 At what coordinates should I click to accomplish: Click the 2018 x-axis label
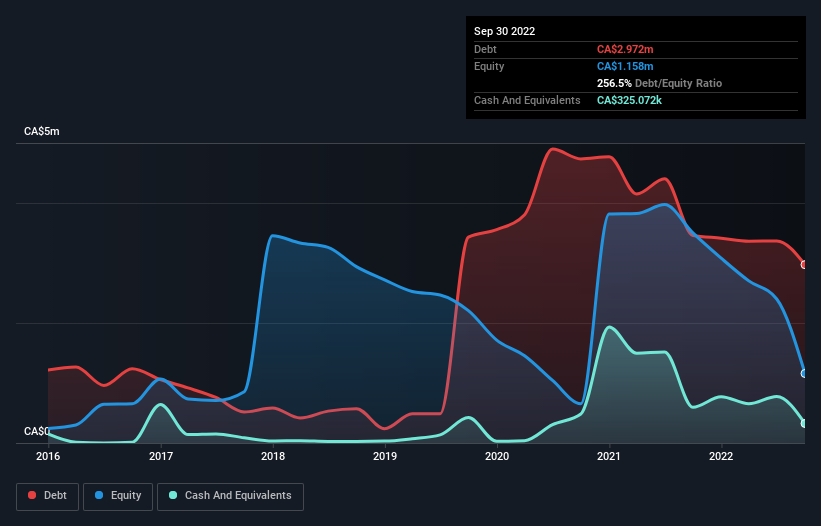pos(273,456)
